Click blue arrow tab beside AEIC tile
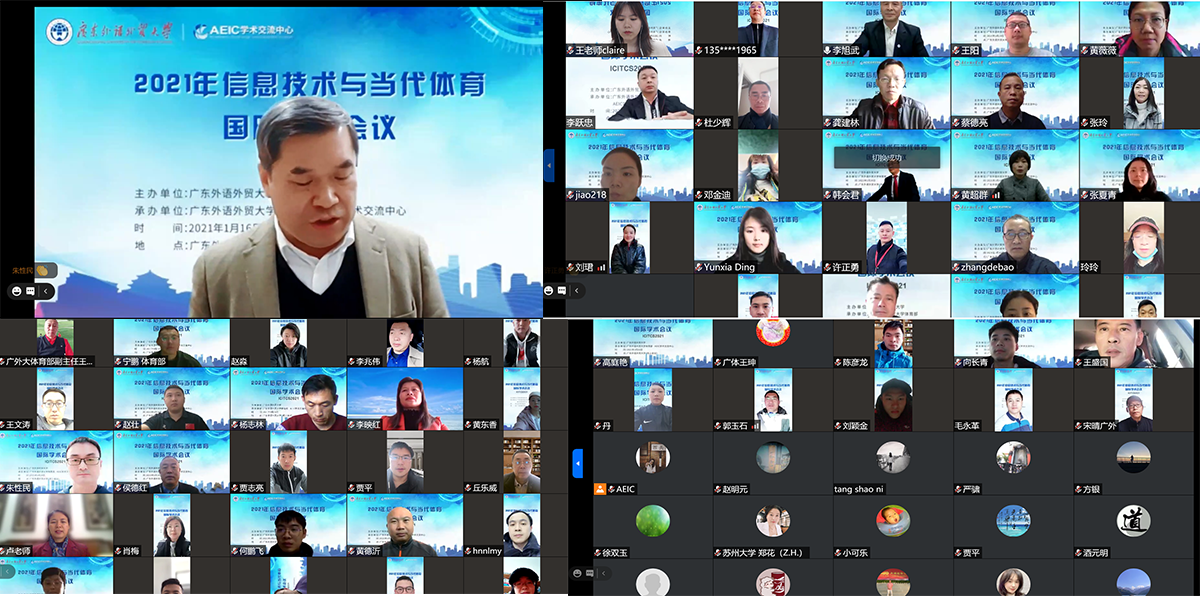Screen dimensions: 1200x596 (x=577, y=463)
